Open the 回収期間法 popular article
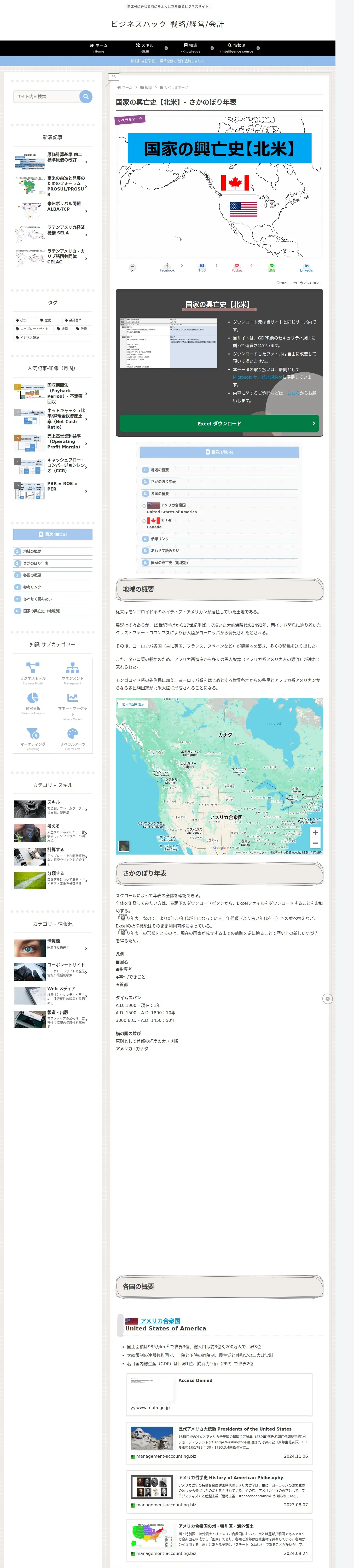354x1568 pixels. (x=53, y=394)
